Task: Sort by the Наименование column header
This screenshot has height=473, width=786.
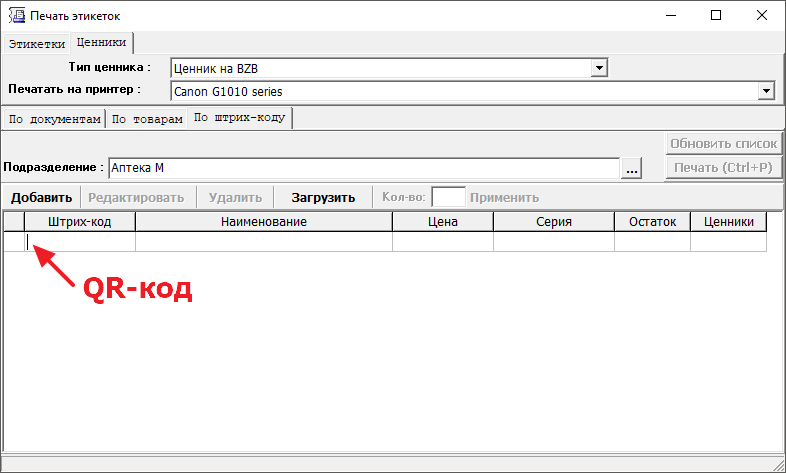Action: 263,221
